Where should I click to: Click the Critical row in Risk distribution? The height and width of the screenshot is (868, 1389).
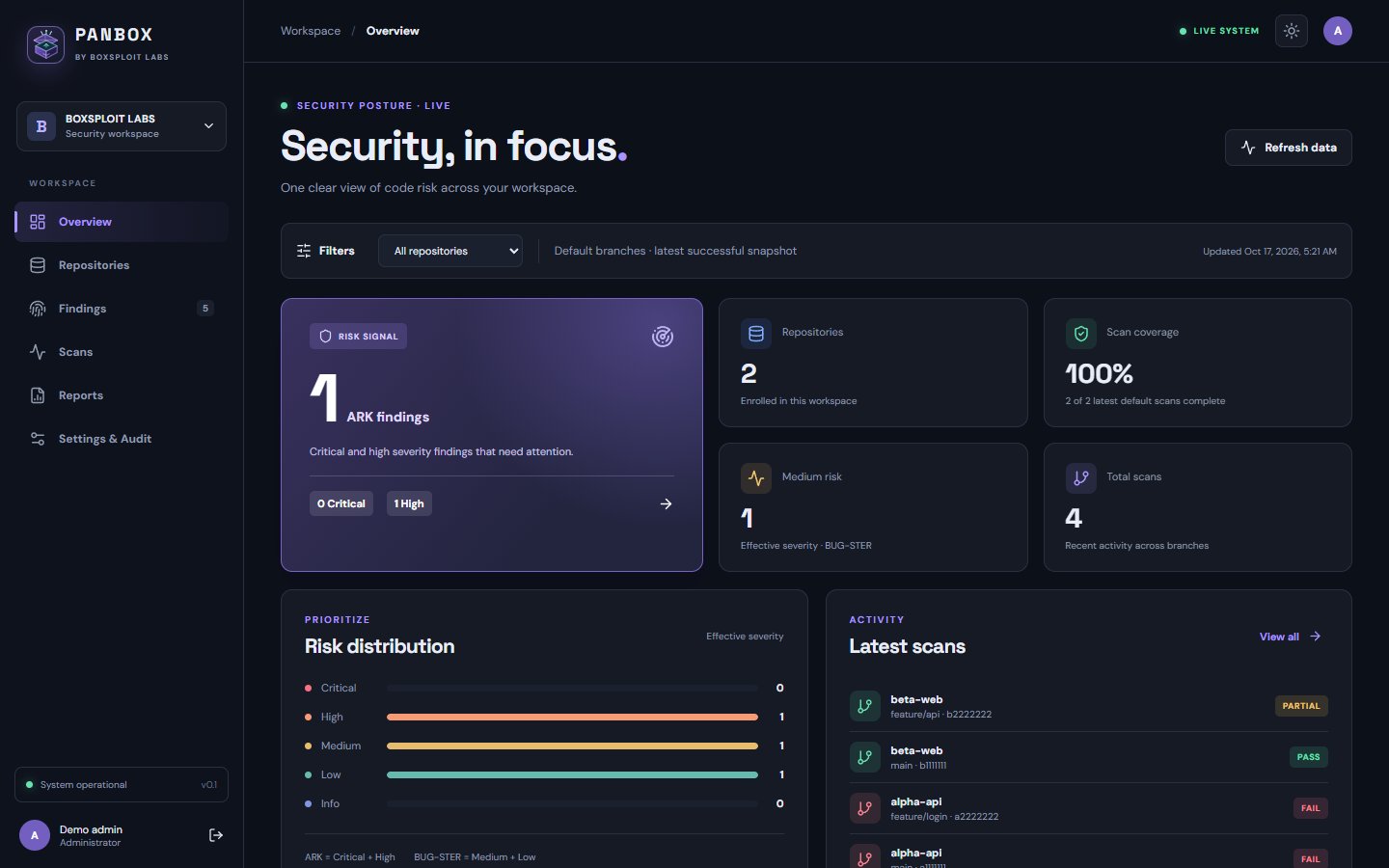pos(544,688)
